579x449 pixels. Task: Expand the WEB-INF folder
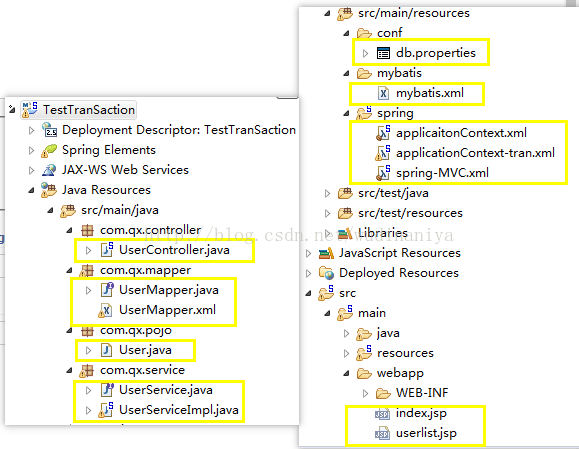(366, 394)
